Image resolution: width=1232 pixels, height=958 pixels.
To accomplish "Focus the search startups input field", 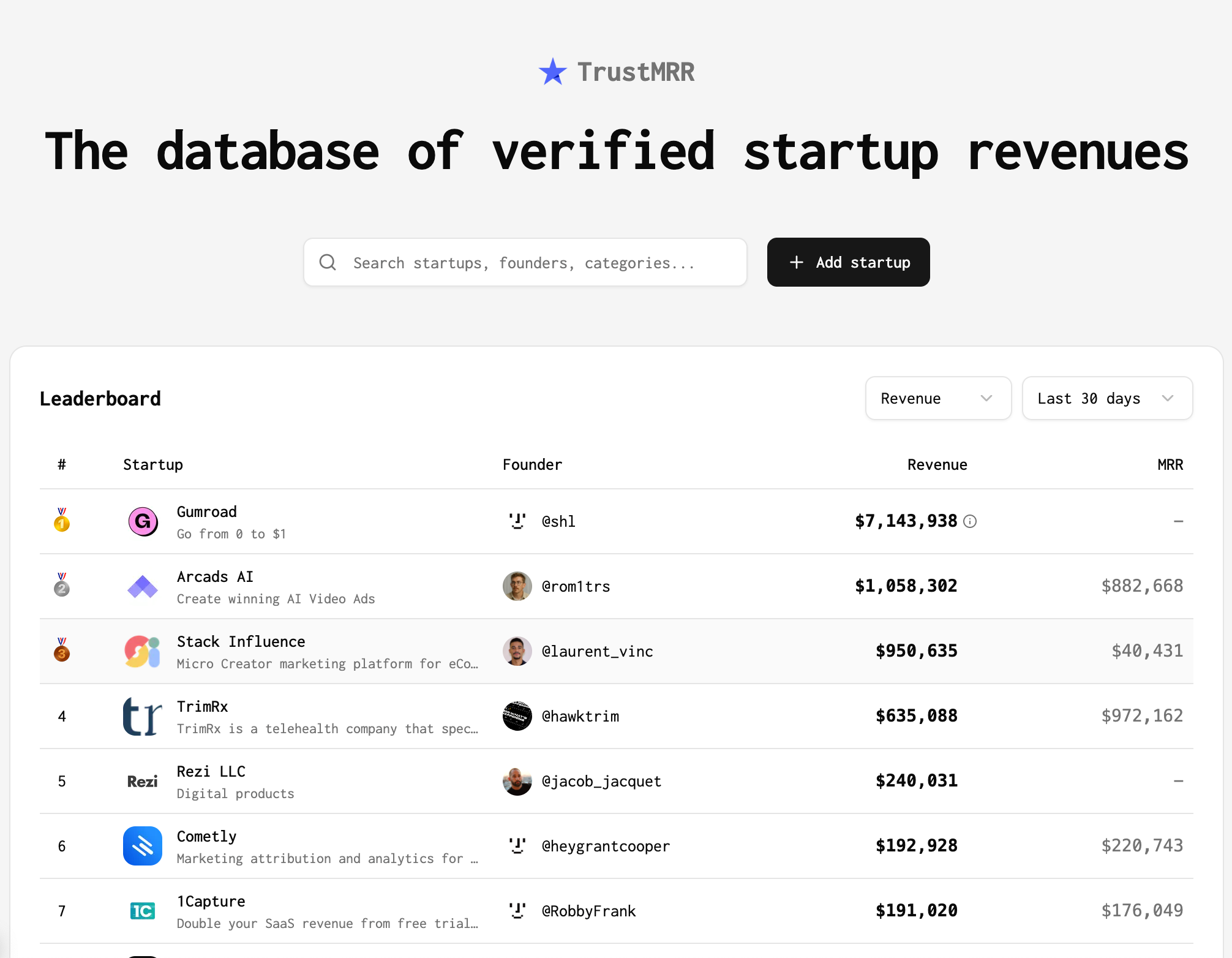I will [525, 263].
